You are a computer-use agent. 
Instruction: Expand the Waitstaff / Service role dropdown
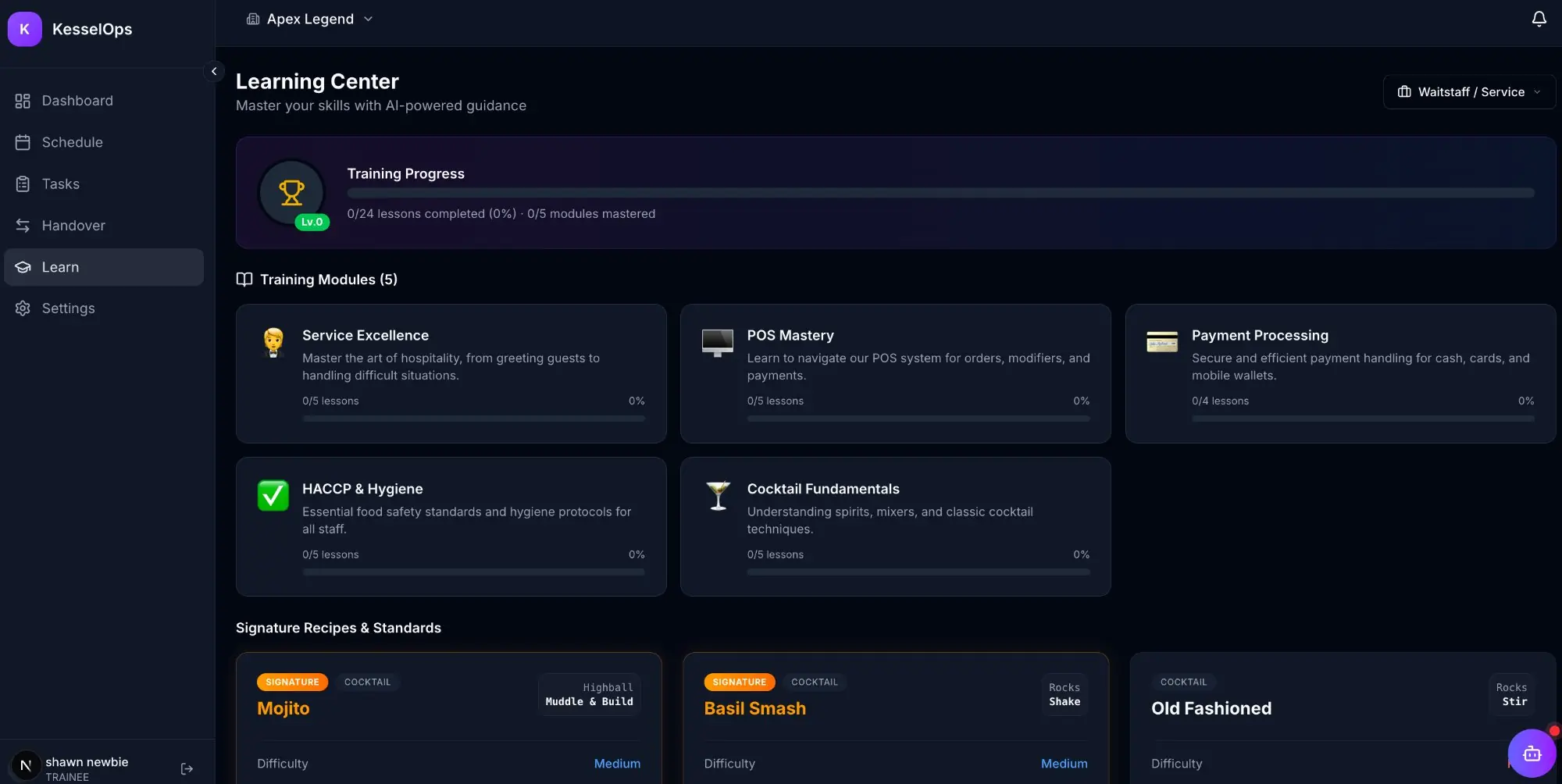coord(1469,91)
